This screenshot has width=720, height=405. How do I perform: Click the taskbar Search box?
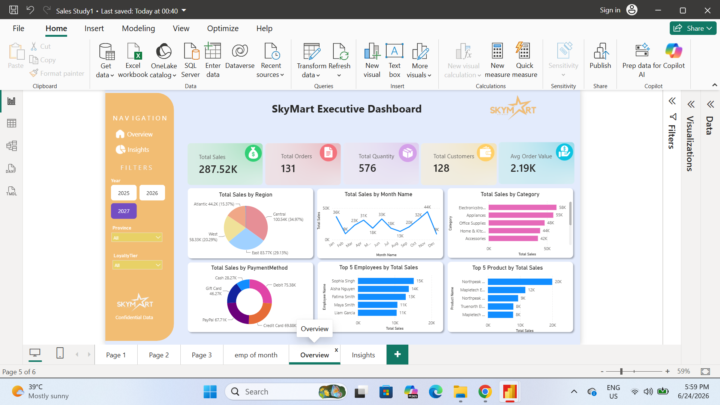click(285, 392)
